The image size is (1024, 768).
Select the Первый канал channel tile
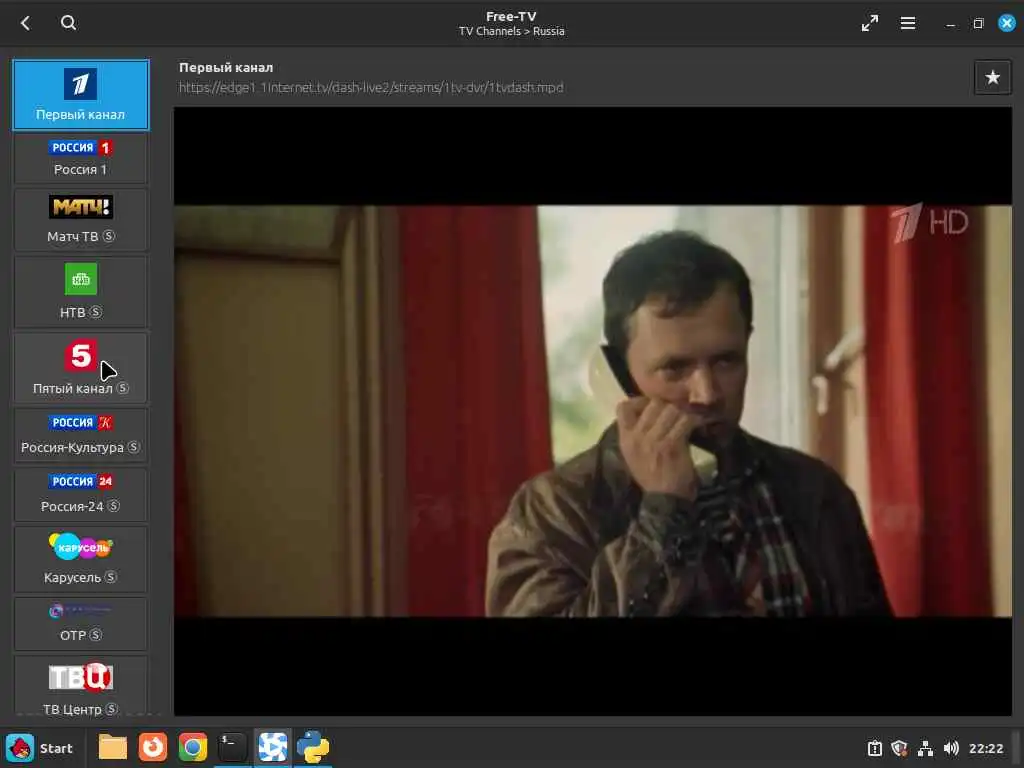click(x=81, y=95)
